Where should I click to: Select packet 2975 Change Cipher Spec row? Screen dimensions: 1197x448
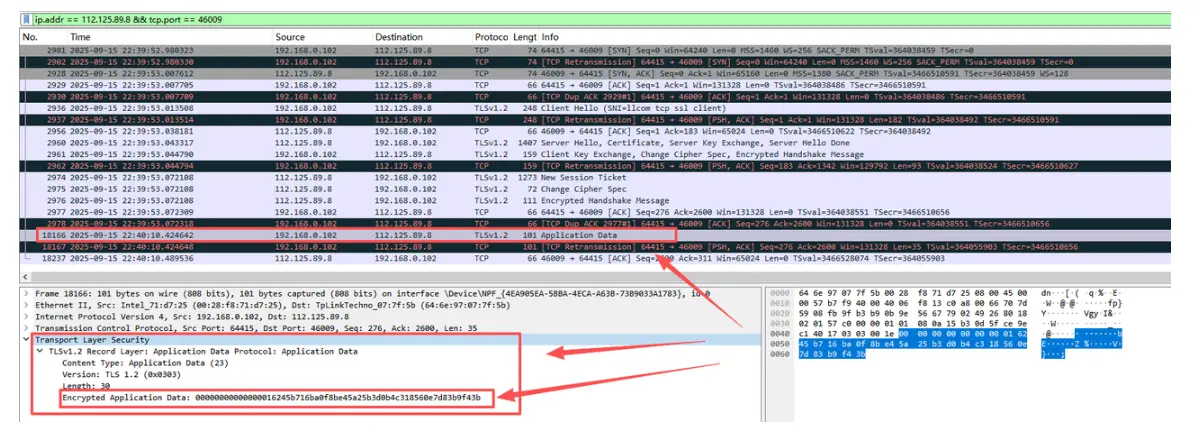point(595,189)
